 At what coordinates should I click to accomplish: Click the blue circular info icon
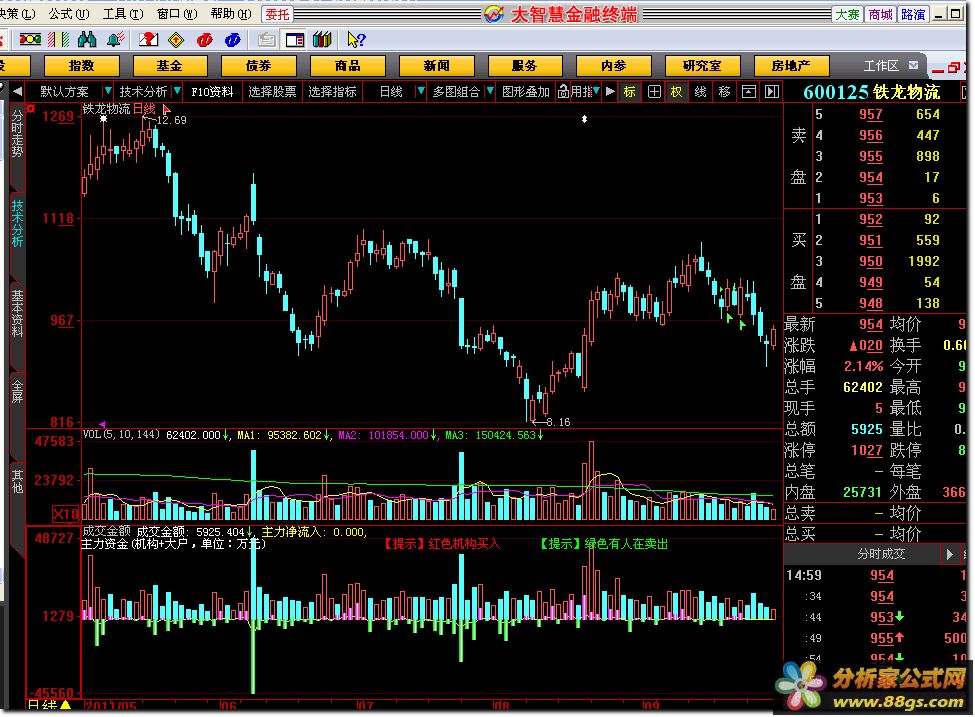point(233,40)
